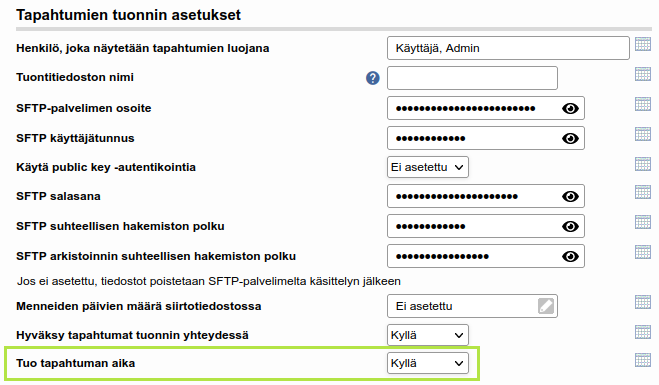Click table icon beside Hyväksy tapahtumat row
This screenshot has height=385, width=659.
click(x=643, y=332)
